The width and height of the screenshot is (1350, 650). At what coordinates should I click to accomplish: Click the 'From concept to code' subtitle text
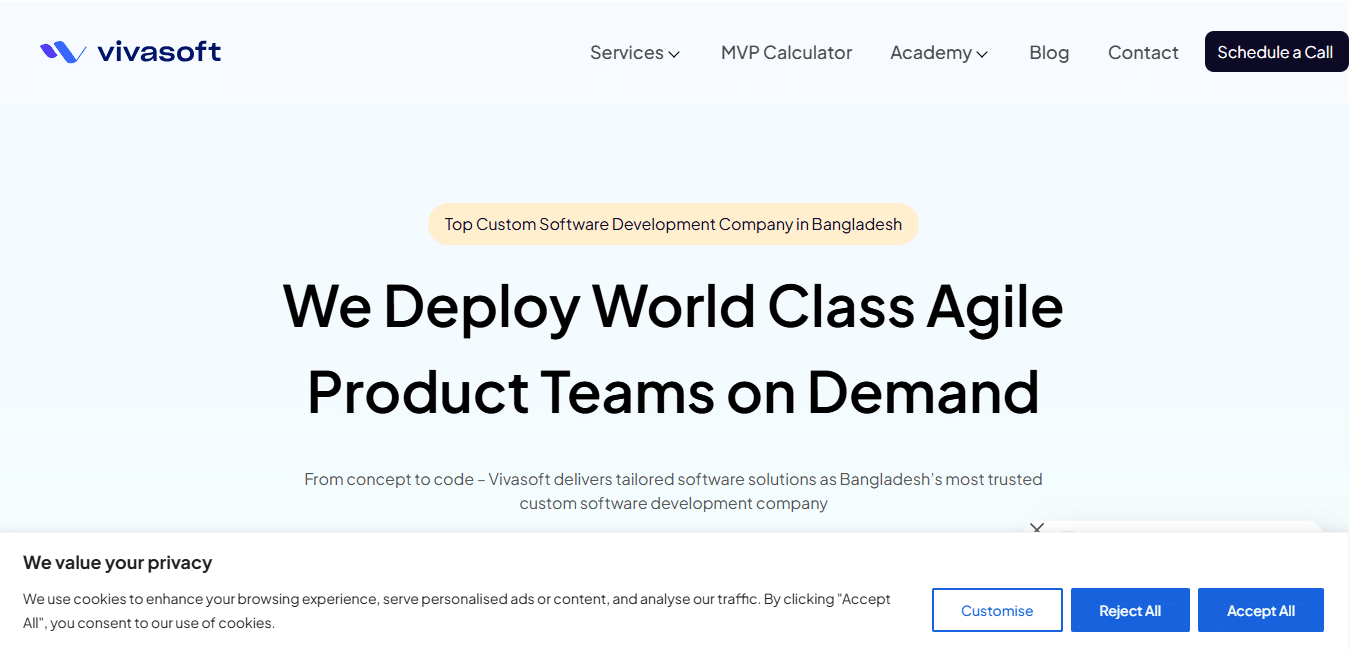(673, 491)
